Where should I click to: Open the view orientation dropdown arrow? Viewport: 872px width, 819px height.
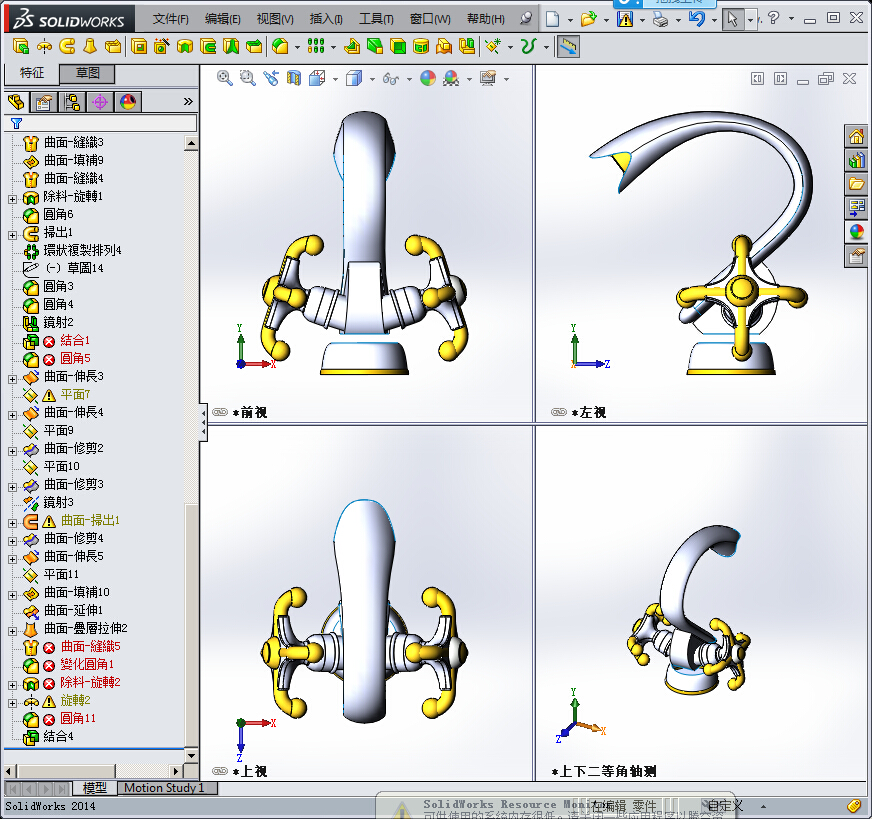[x=334, y=79]
